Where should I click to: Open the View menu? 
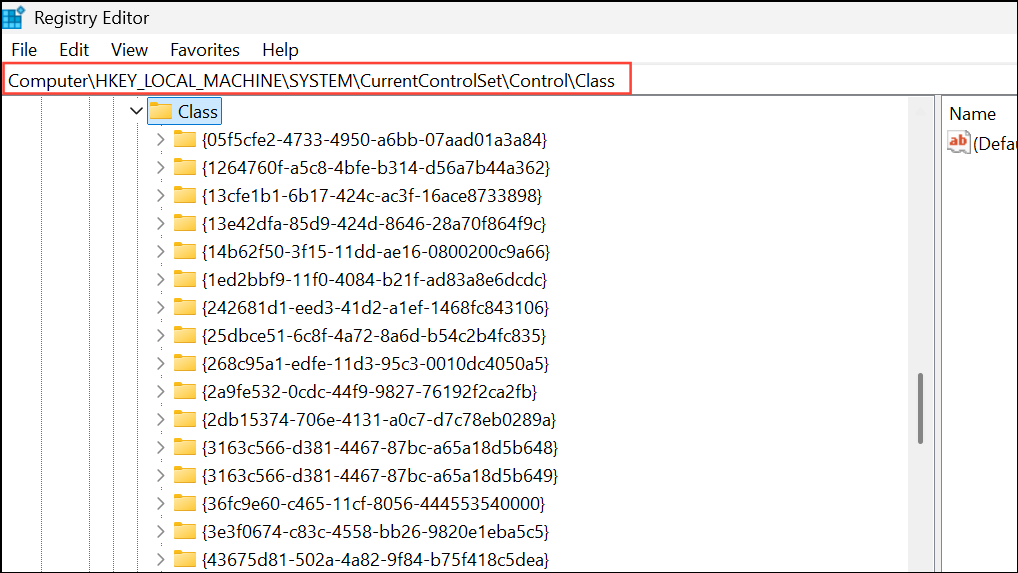pyautogui.click(x=129, y=50)
